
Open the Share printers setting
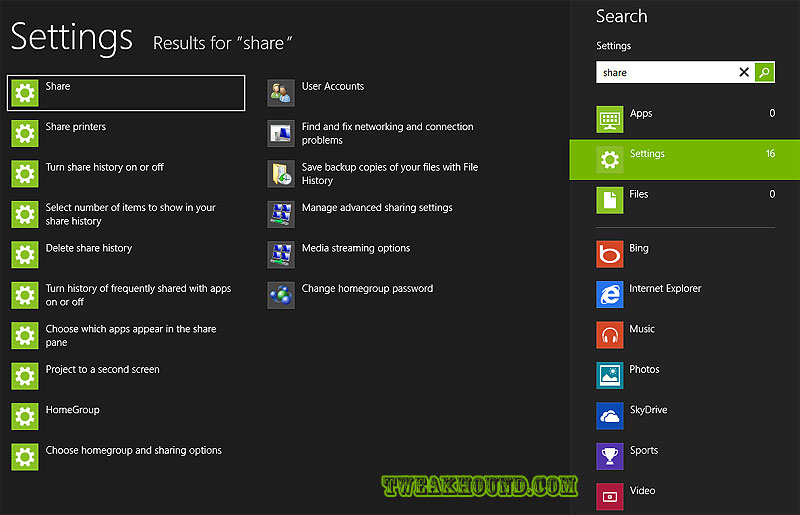click(75, 128)
